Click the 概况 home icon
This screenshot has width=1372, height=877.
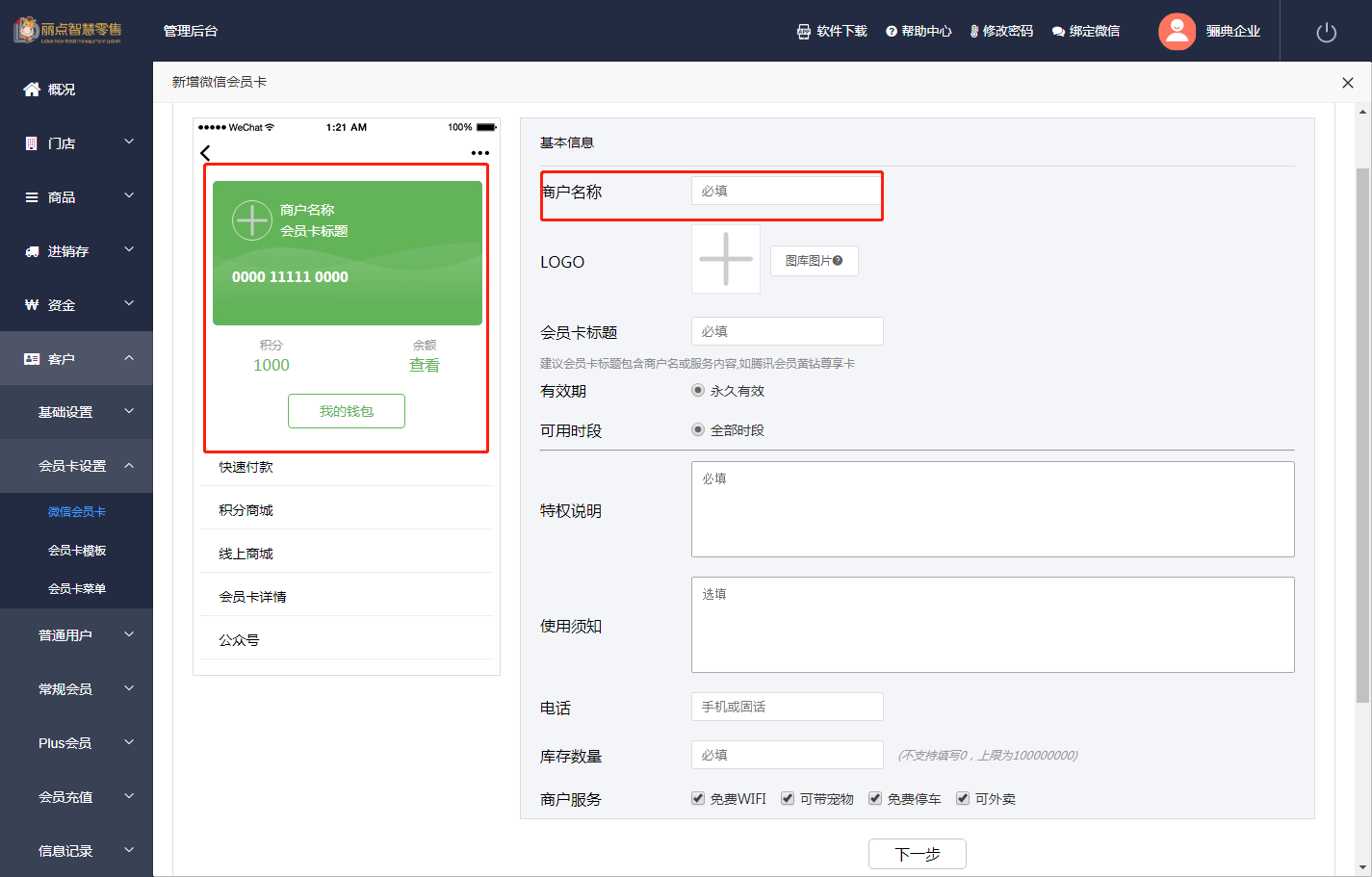(32, 90)
